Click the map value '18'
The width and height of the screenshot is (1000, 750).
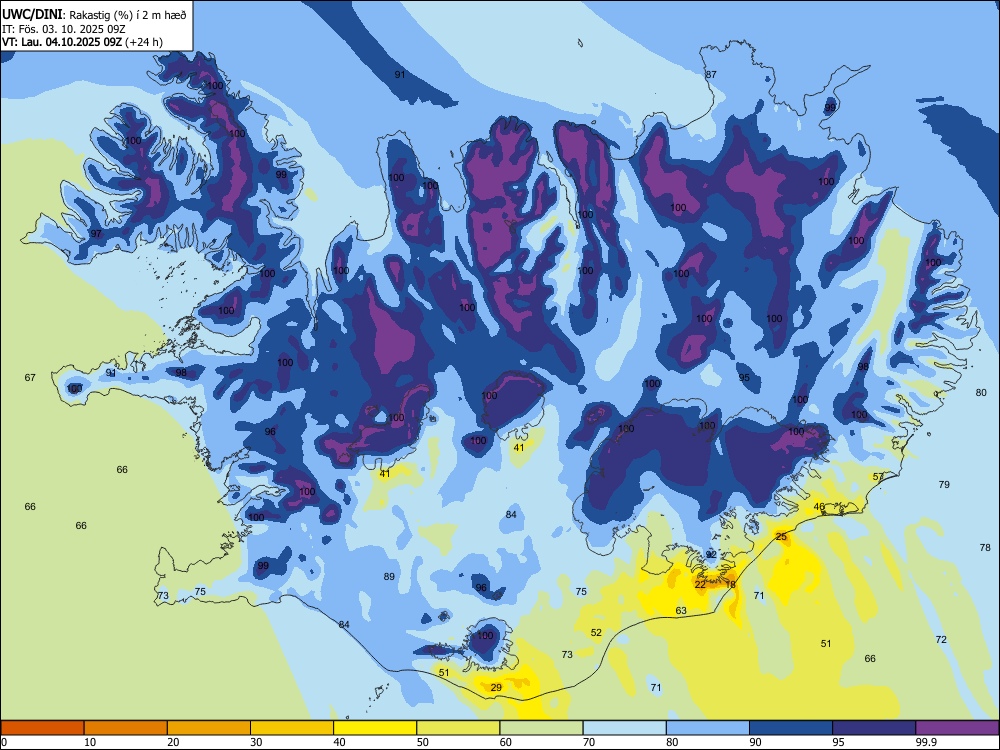(x=730, y=585)
